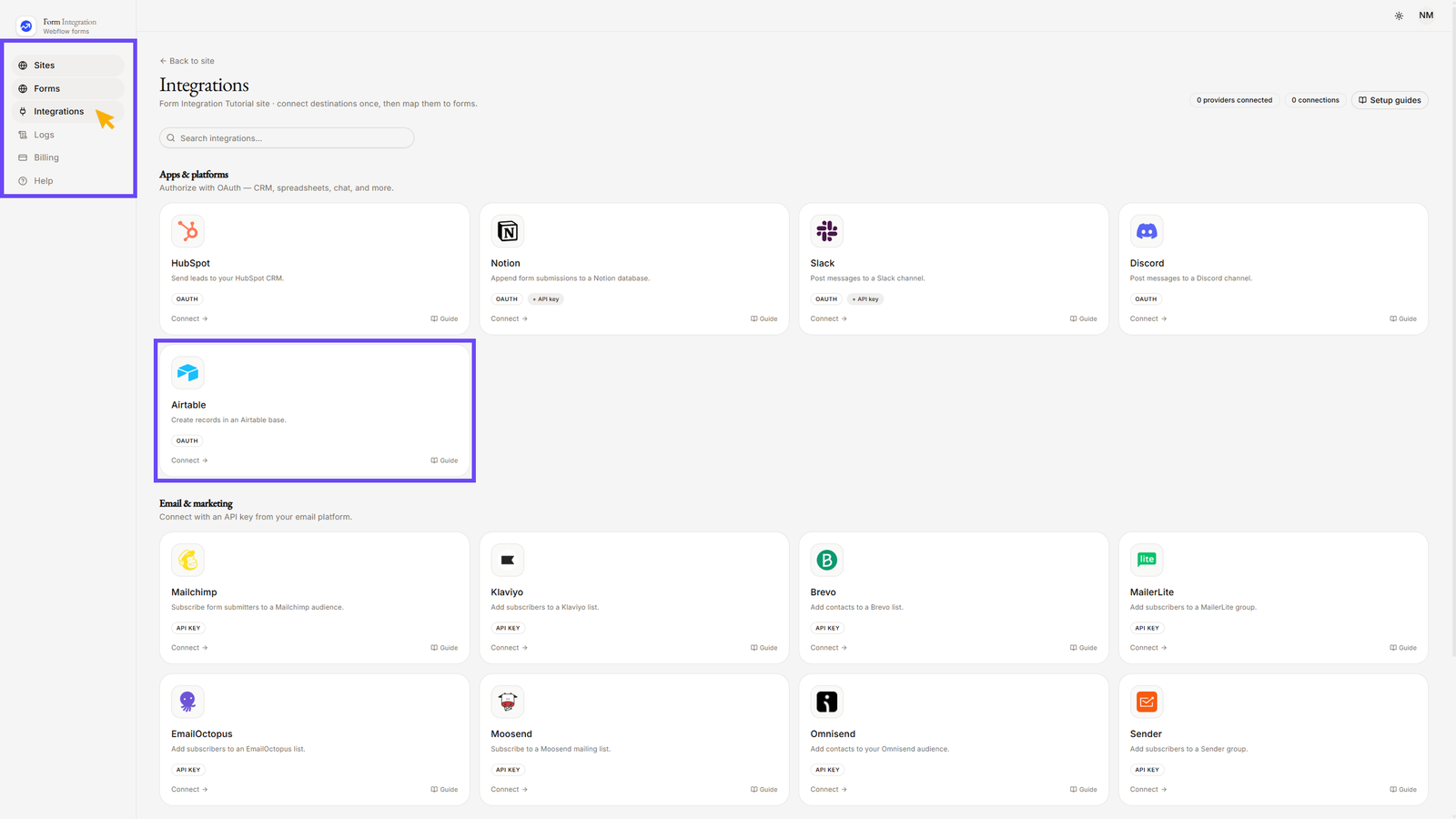Click the Slack logo icon
The height and width of the screenshot is (819, 1456).
(x=827, y=231)
